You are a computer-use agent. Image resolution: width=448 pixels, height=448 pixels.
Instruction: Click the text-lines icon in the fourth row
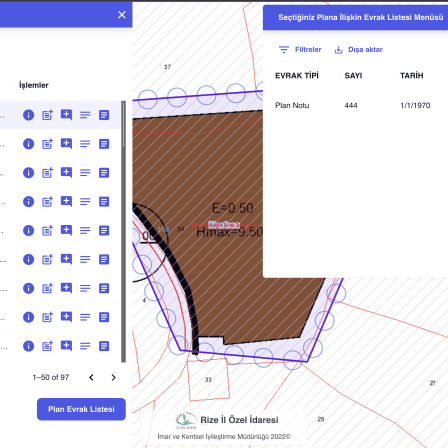(85, 202)
